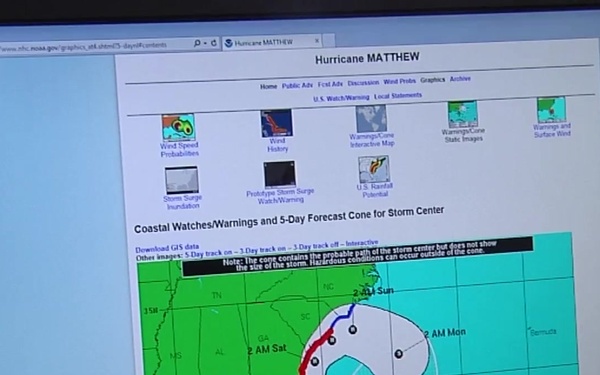Open Prototype Storm Surge Watch/Warning thumbnail

click(279, 174)
